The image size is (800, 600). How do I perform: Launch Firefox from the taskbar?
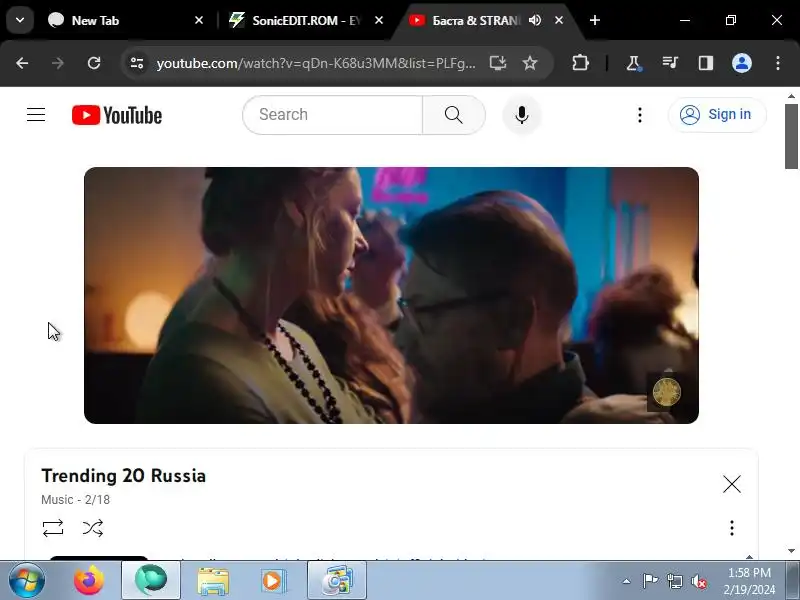(x=88, y=580)
